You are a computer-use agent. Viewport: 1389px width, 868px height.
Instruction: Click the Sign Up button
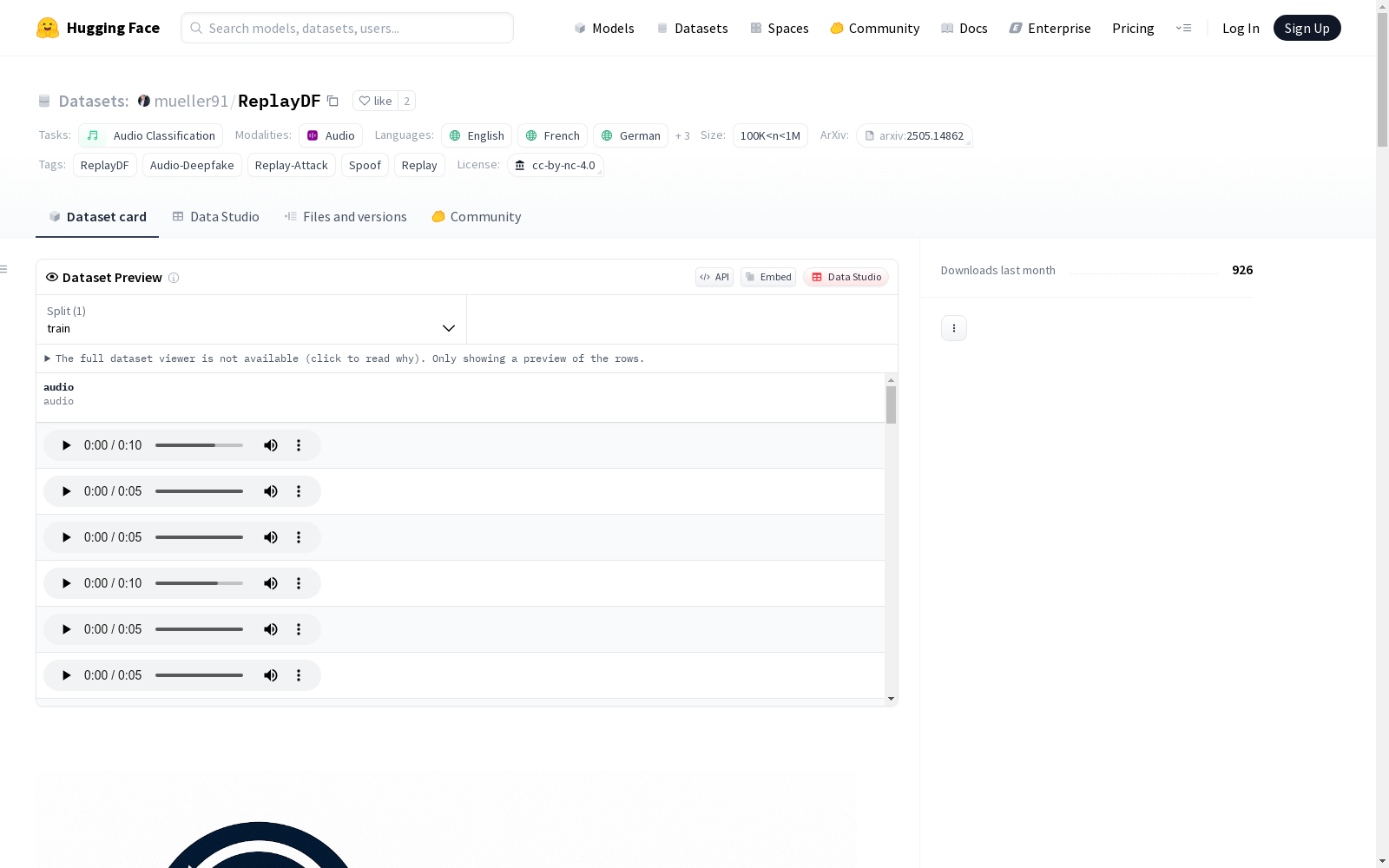[1307, 28]
